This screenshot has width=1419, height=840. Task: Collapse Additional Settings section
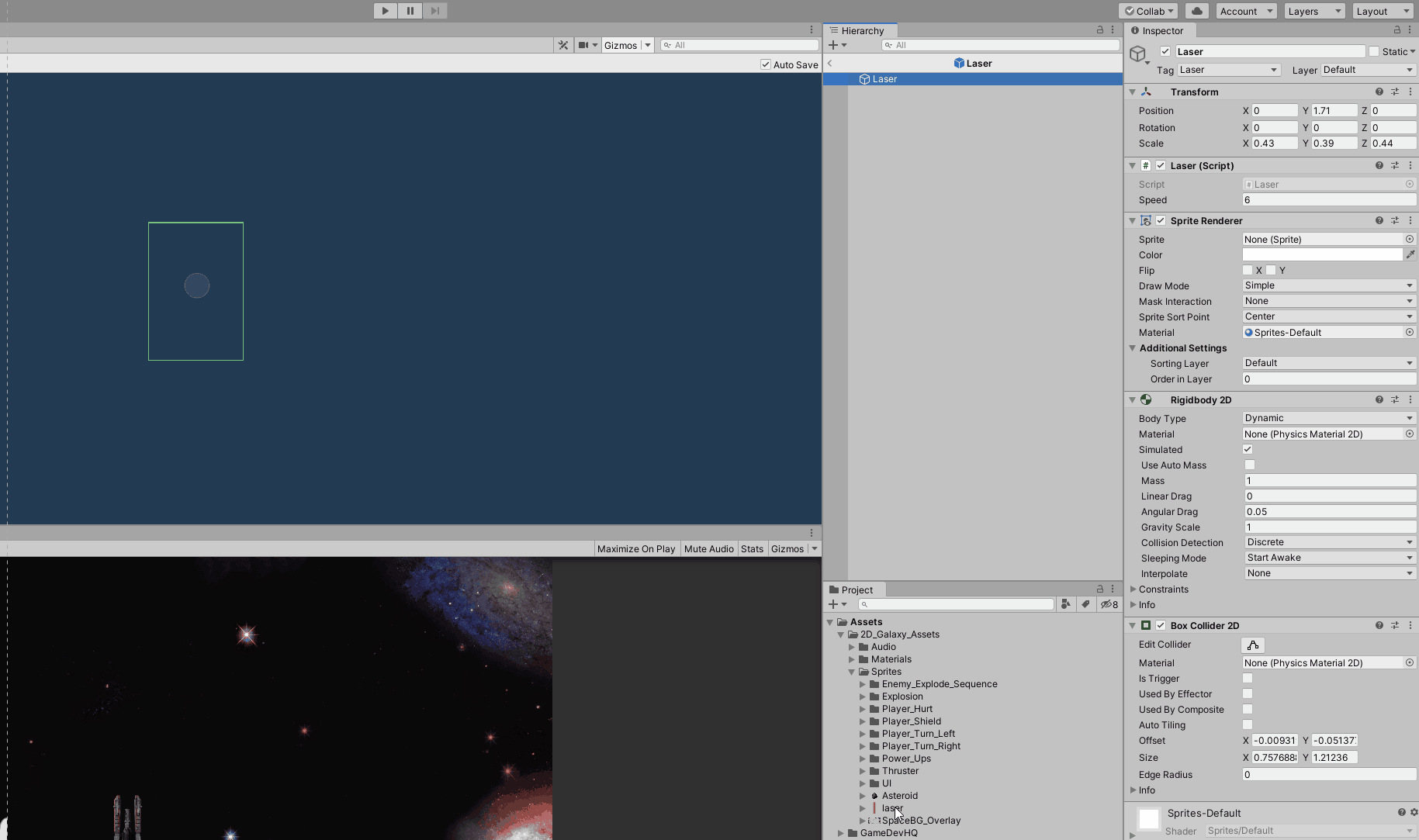(x=1132, y=348)
